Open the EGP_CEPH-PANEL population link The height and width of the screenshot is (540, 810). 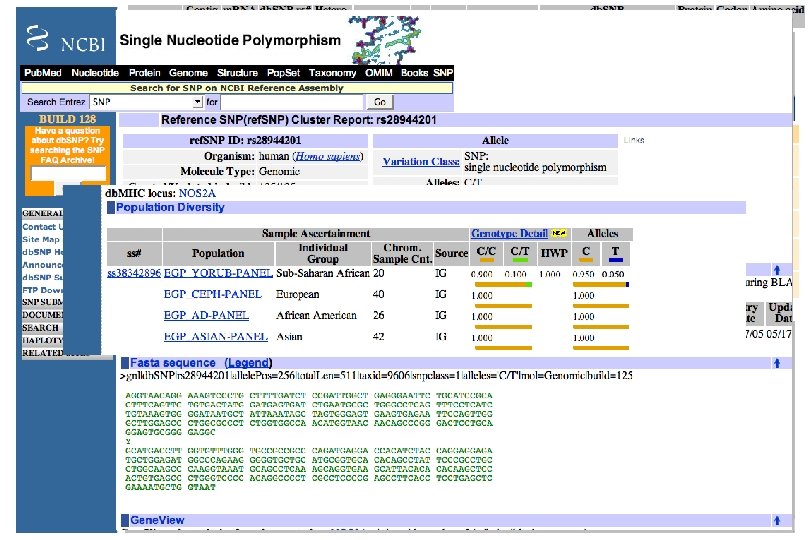pyautogui.click(x=212, y=294)
